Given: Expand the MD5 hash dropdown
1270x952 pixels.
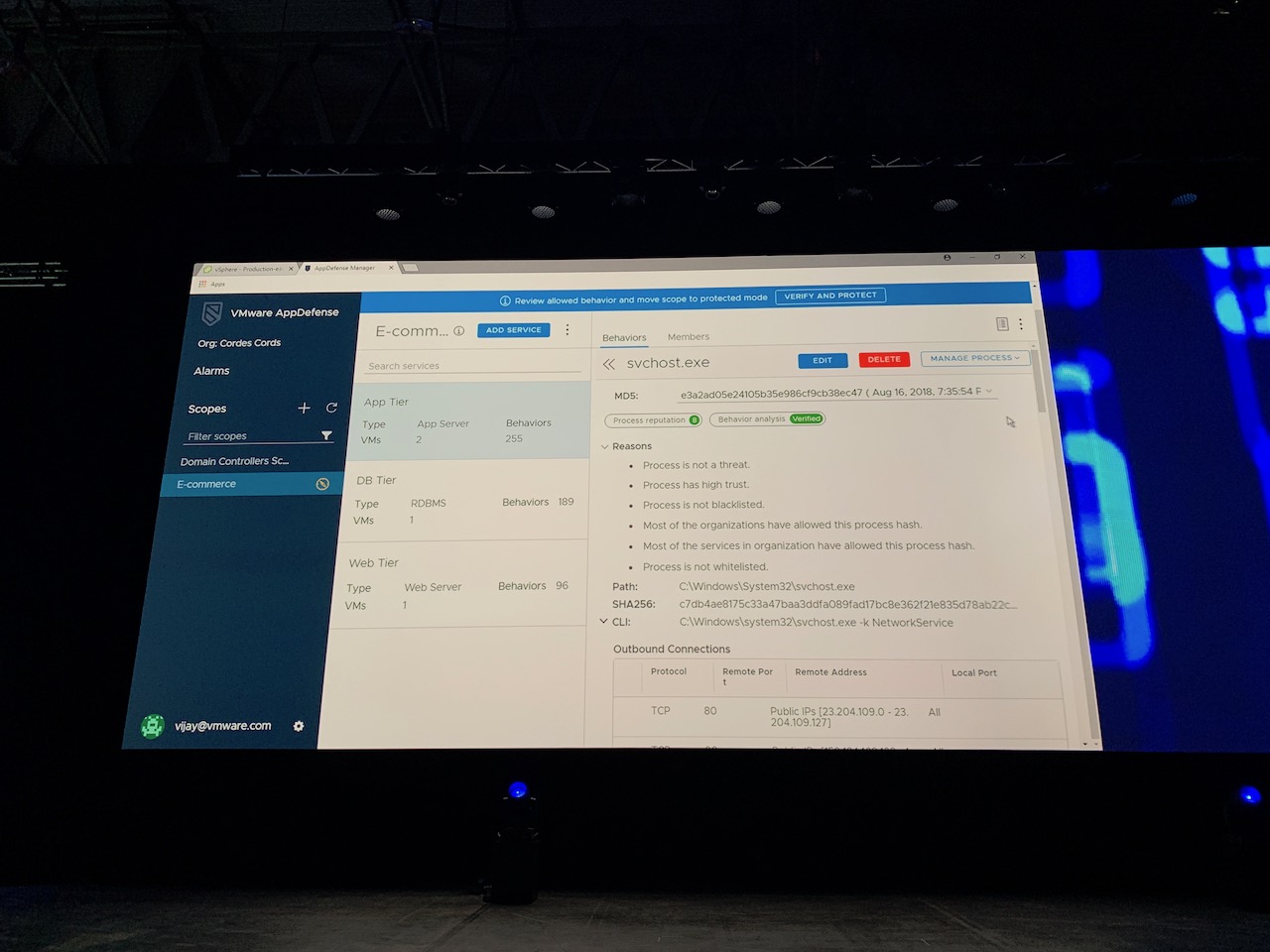Looking at the screenshot, I should tap(989, 392).
